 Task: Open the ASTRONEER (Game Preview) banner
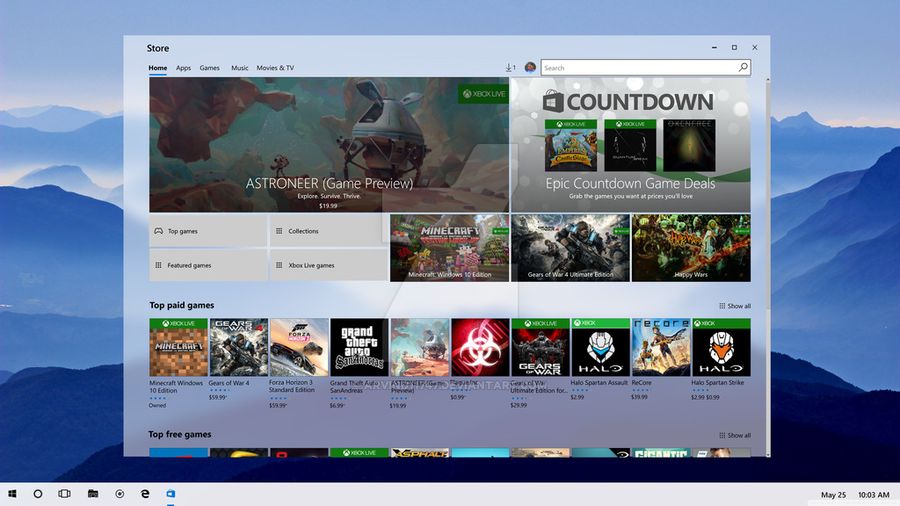(x=329, y=144)
